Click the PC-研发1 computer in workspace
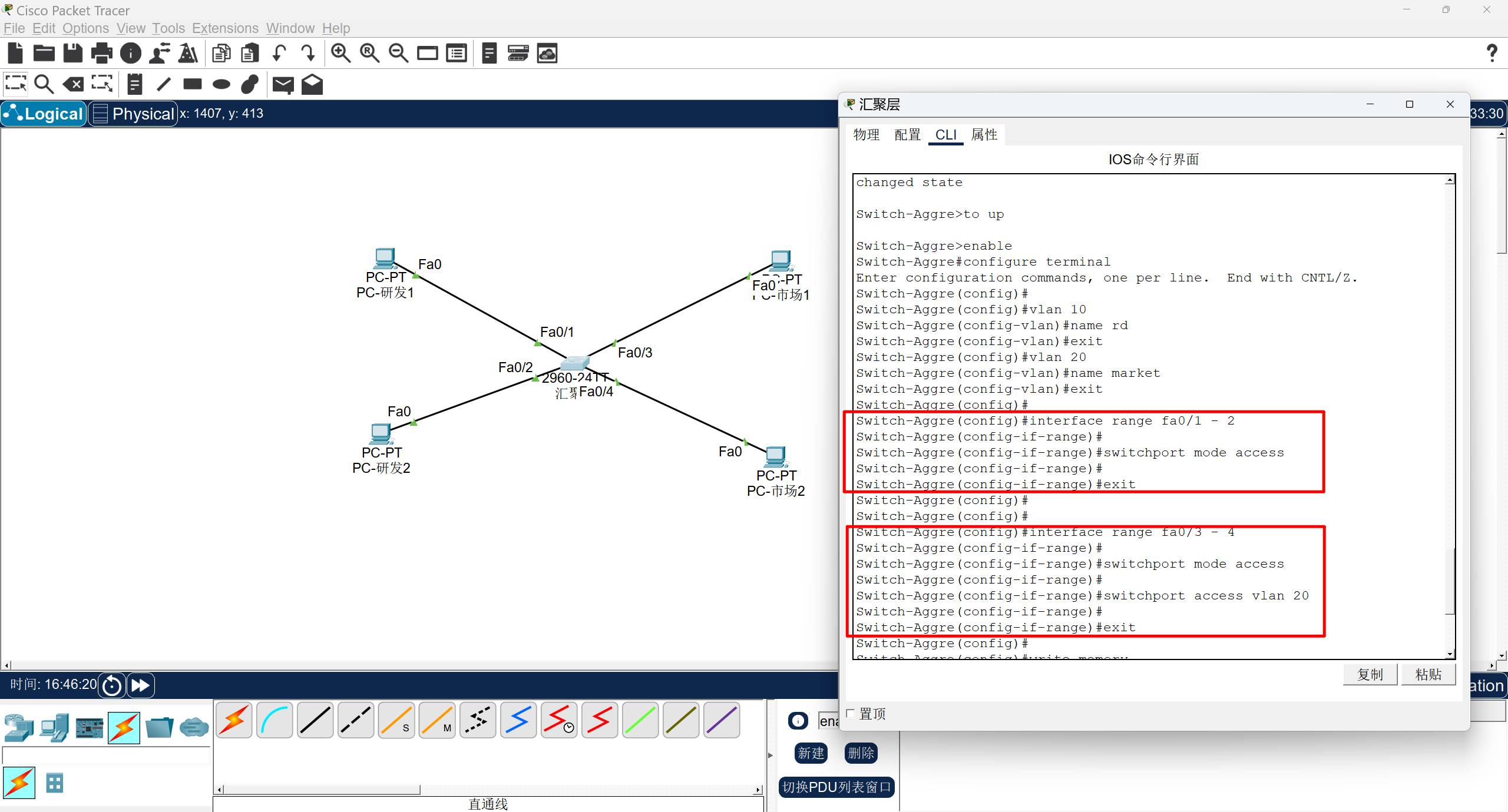Image resolution: width=1508 pixels, height=812 pixels. [x=385, y=258]
